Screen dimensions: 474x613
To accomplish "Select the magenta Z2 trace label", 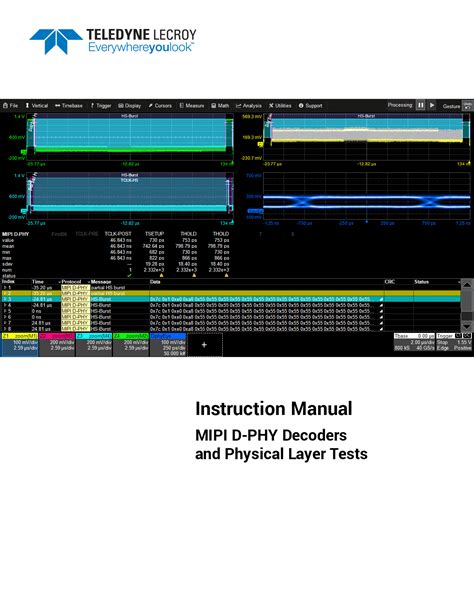I will coord(57,336).
